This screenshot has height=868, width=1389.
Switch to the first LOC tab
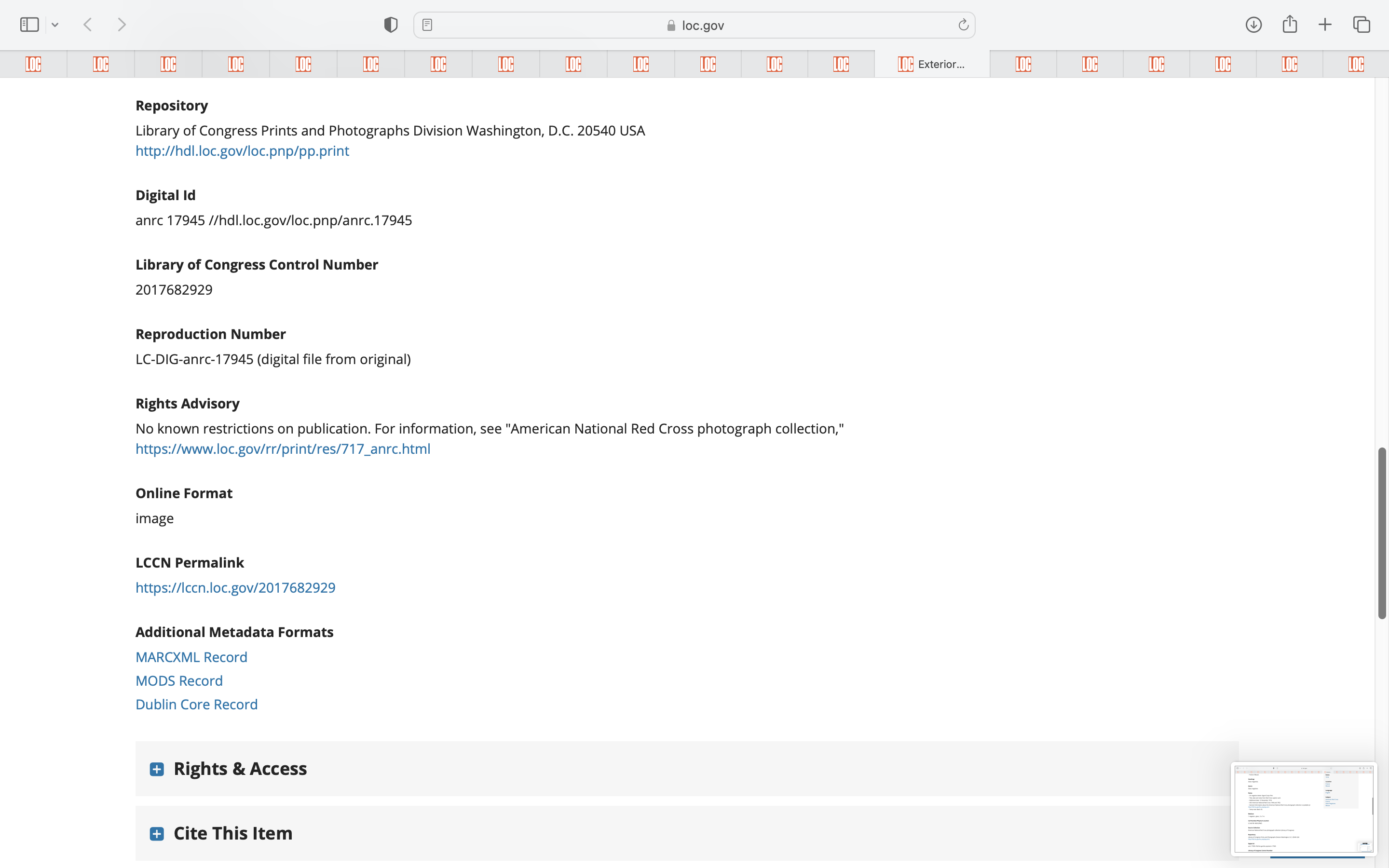(33, 64)
